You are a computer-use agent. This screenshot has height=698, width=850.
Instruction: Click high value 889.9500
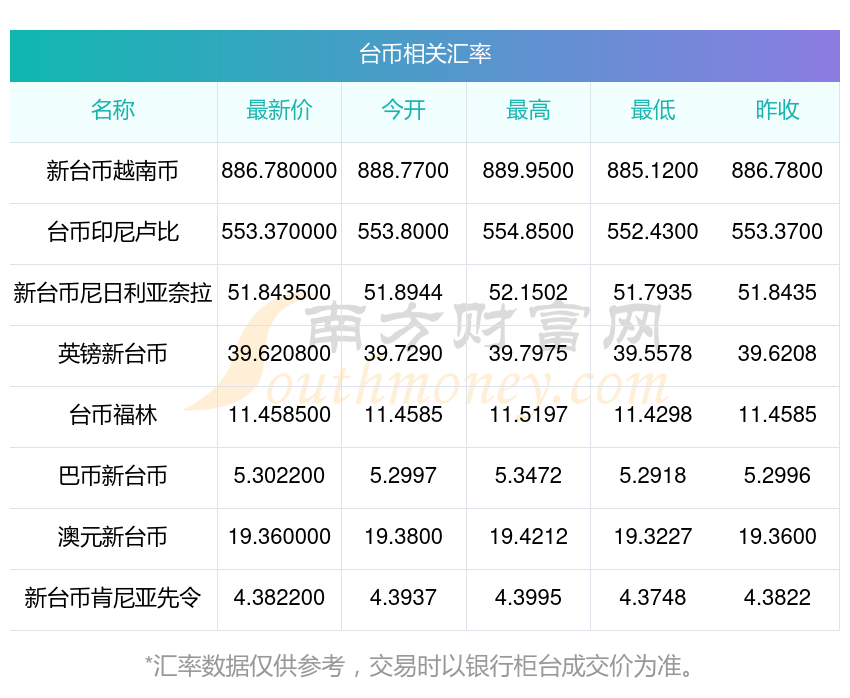point(528,171)
